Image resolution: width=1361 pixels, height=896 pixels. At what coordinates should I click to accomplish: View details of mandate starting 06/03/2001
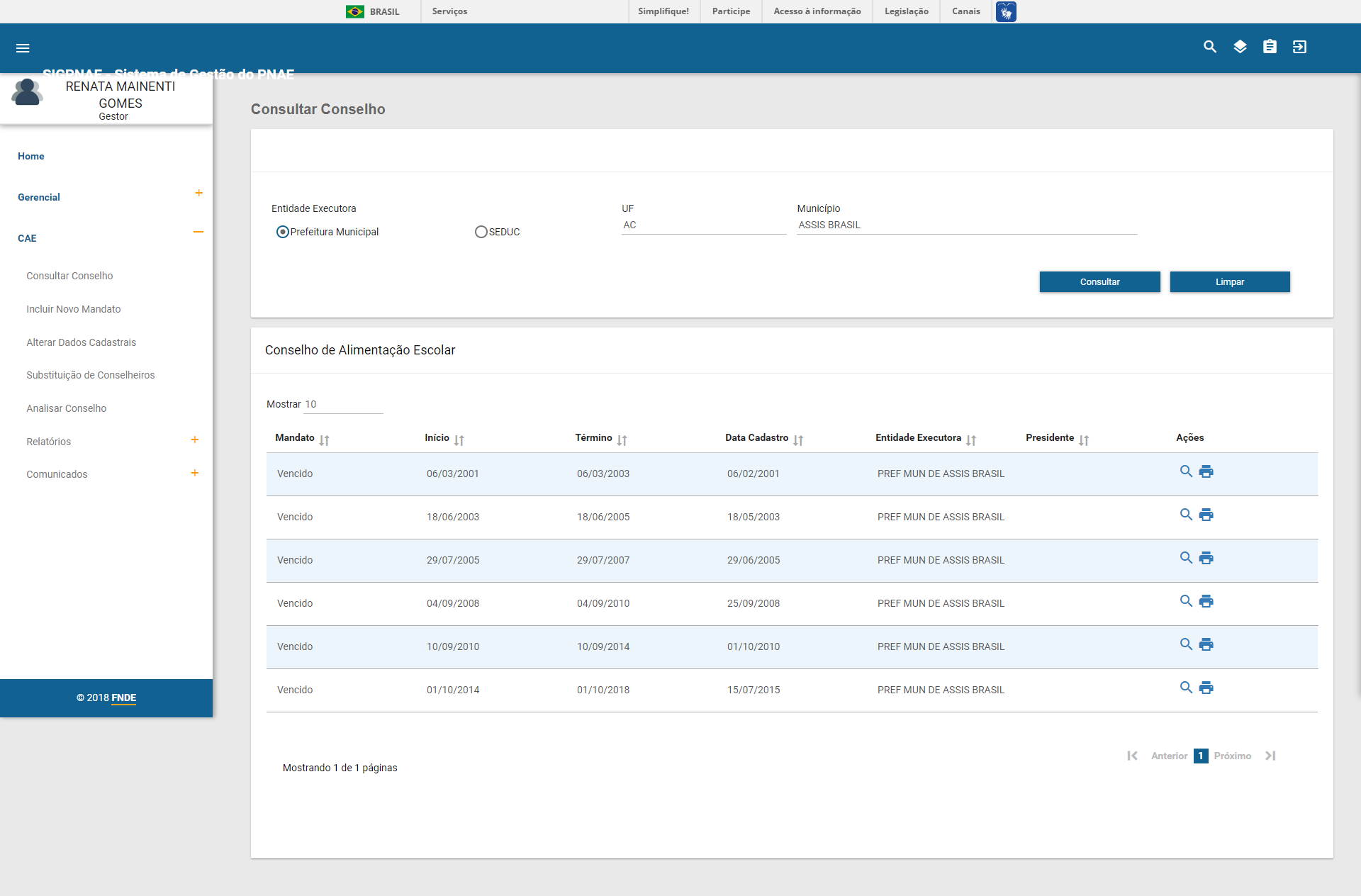point(1185,471)
